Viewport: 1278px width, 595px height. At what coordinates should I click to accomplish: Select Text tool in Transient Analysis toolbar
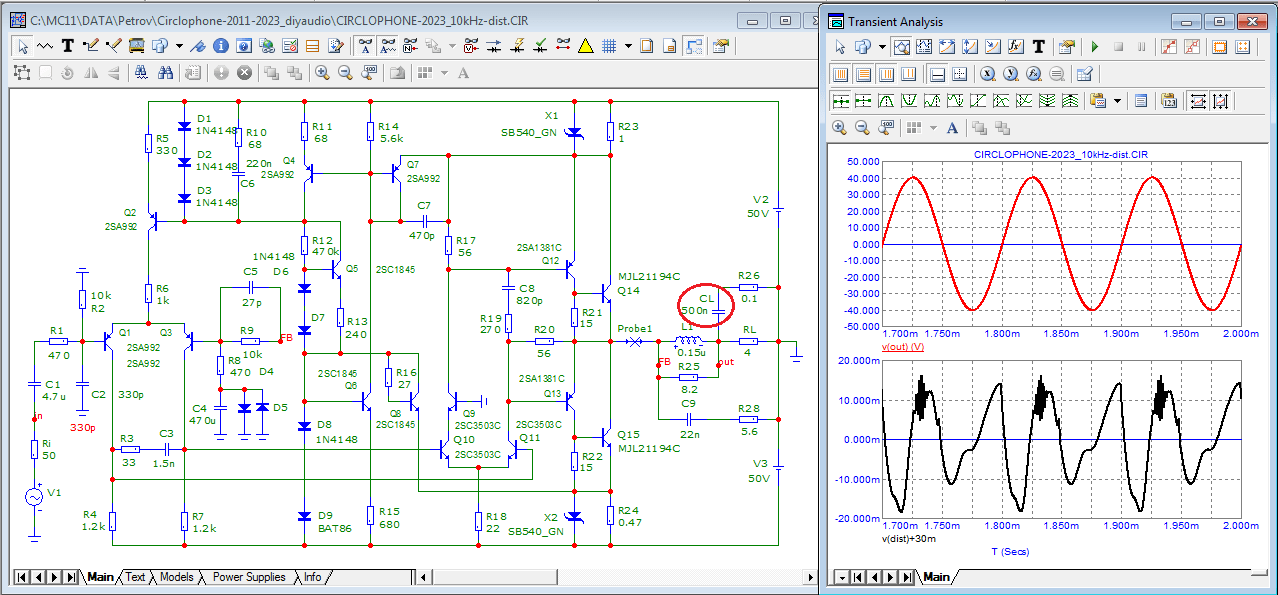(x=1039, y=47)
